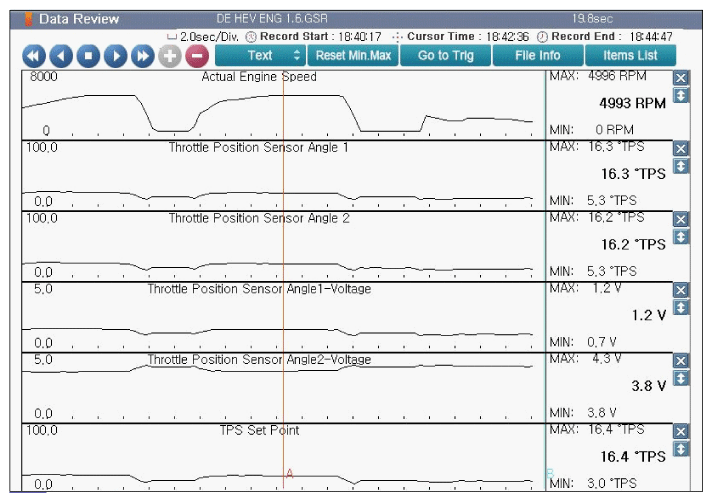Close the TPS Set Point graph
Screen dimensions: 712x502
click(681, 432)
